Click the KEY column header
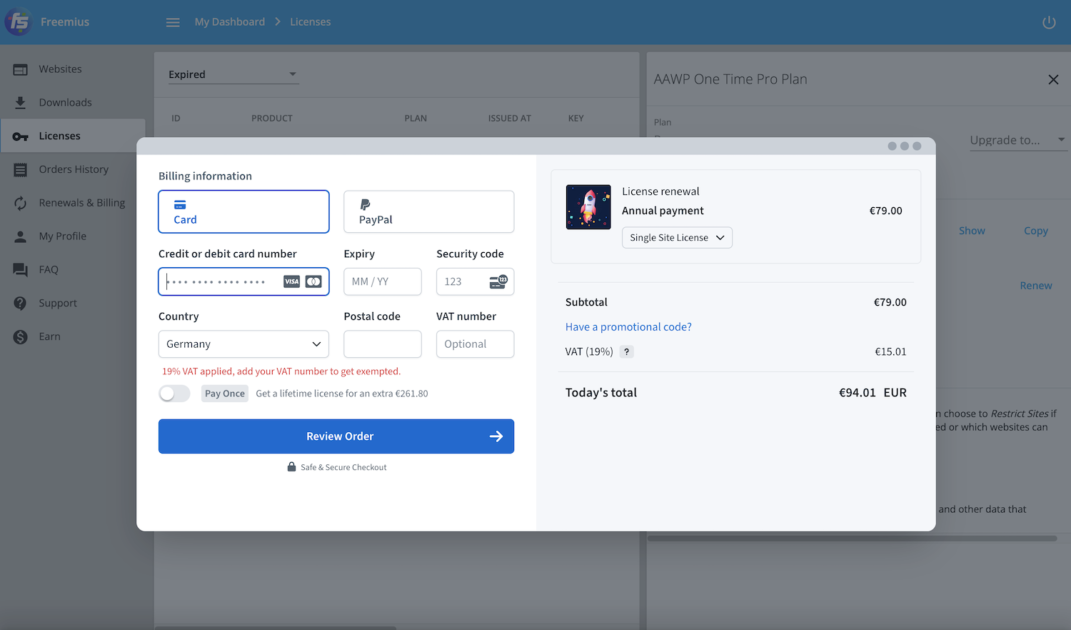Viewport: 1071px width, 630px height. 576,118
